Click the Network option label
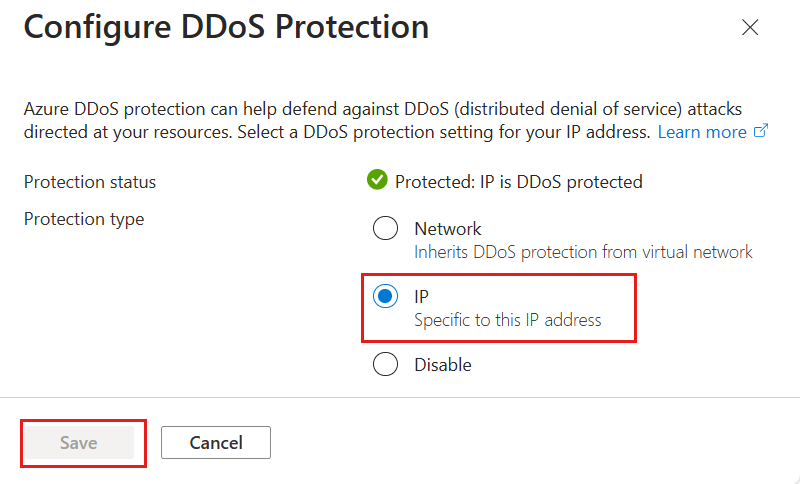The image size is (800, 484). tap(448, 229)
